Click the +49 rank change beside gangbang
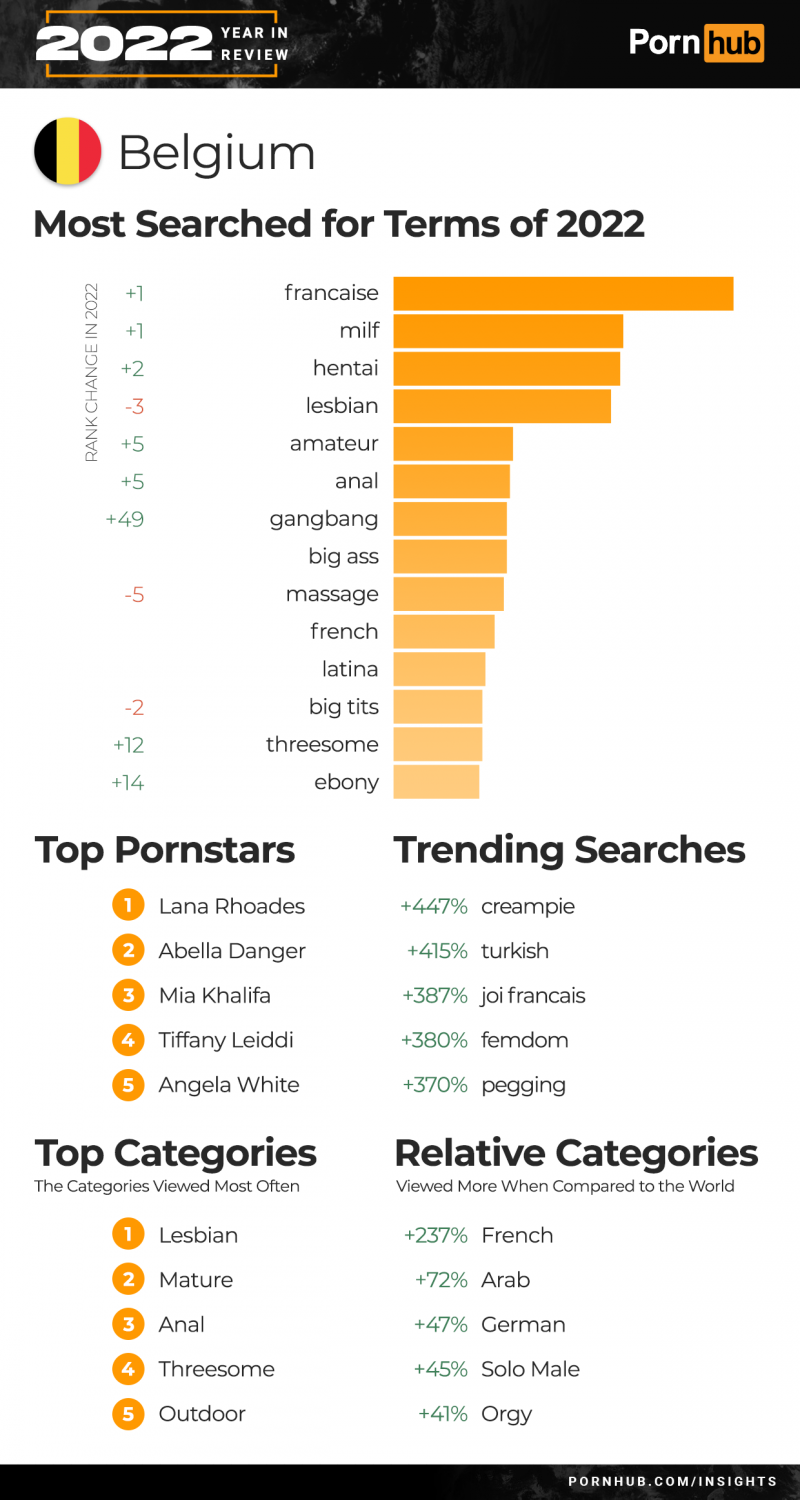The width and height of the screenshot is (800, 1500). (x=125, y=519)
